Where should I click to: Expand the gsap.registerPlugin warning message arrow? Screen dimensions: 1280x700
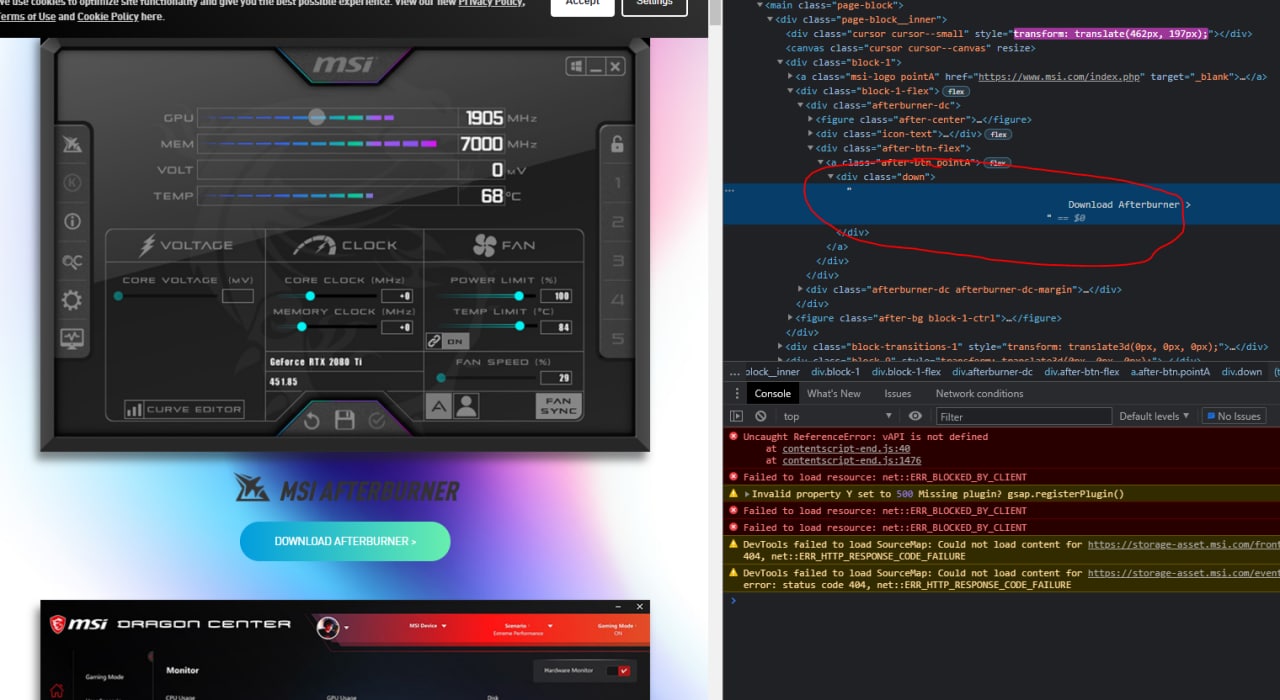point(747,494)
